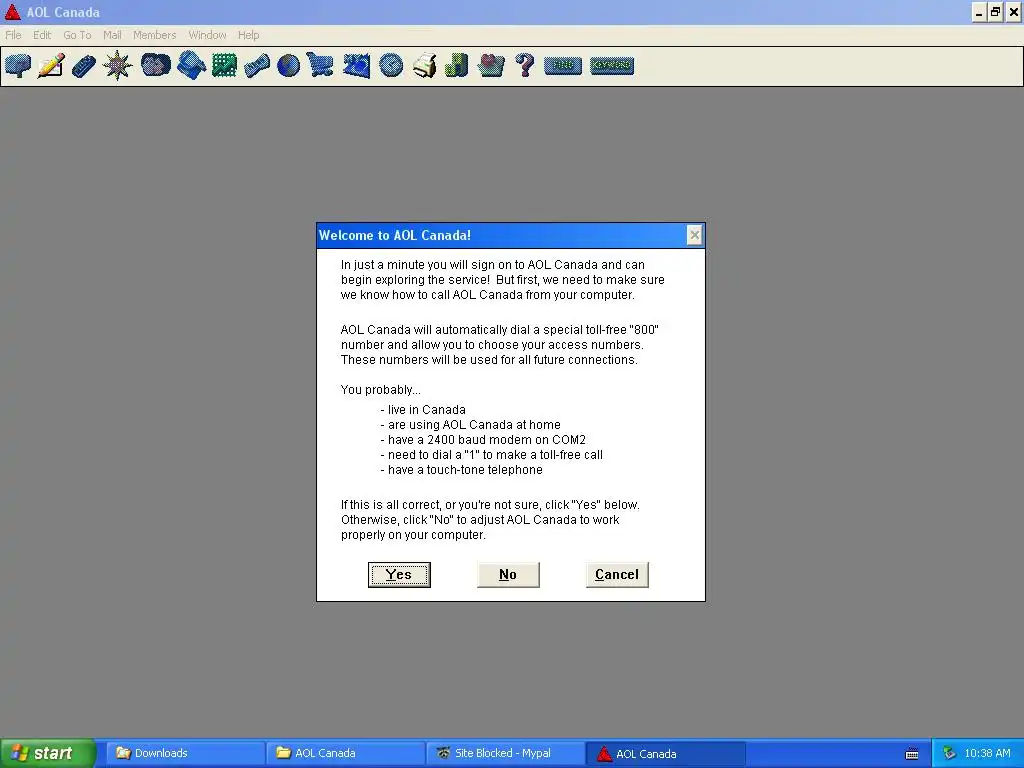1024x768 pixels.
Task: Switch to Site Blocked - Mypal taskbar item
Action: [505, 753]
